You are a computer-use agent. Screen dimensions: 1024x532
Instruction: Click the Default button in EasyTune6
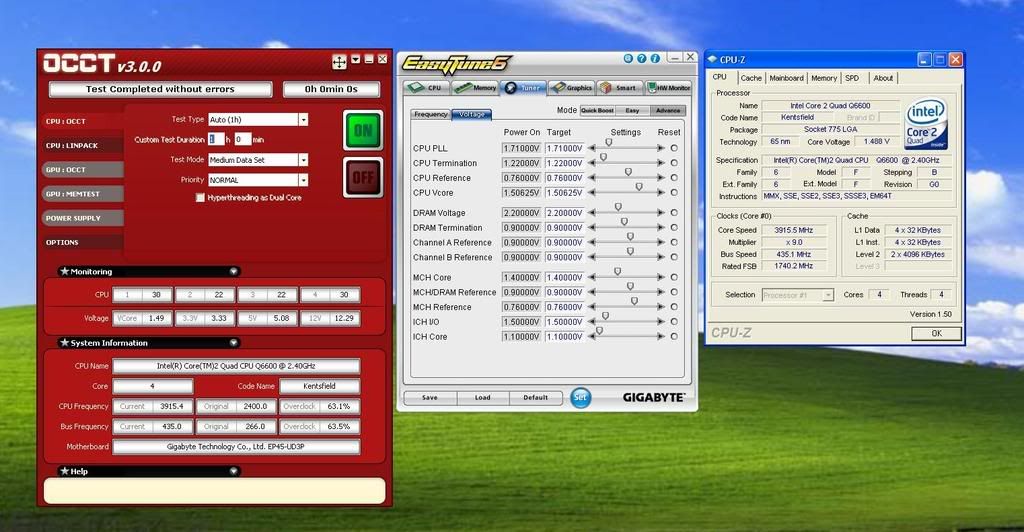click(x=536, y=398)
